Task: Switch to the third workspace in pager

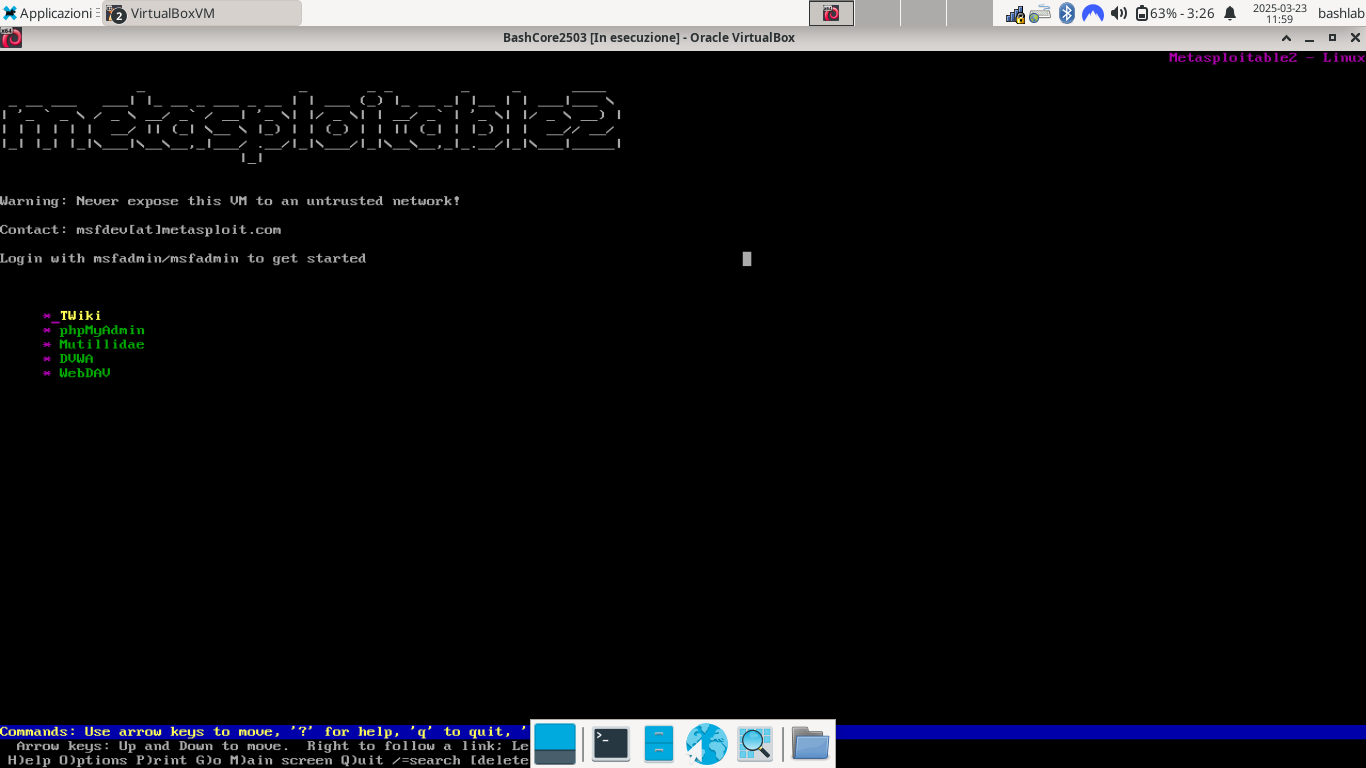Action: [923, 13]
